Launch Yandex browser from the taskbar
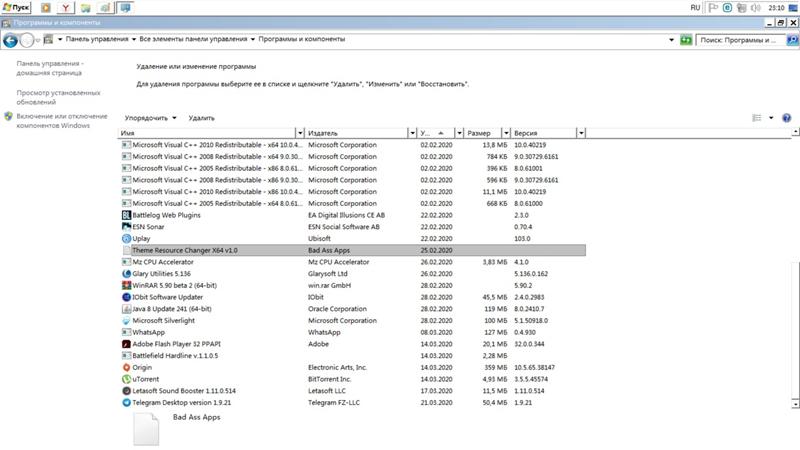This screenshot has height=450, width=800. (x=65, y=8)
